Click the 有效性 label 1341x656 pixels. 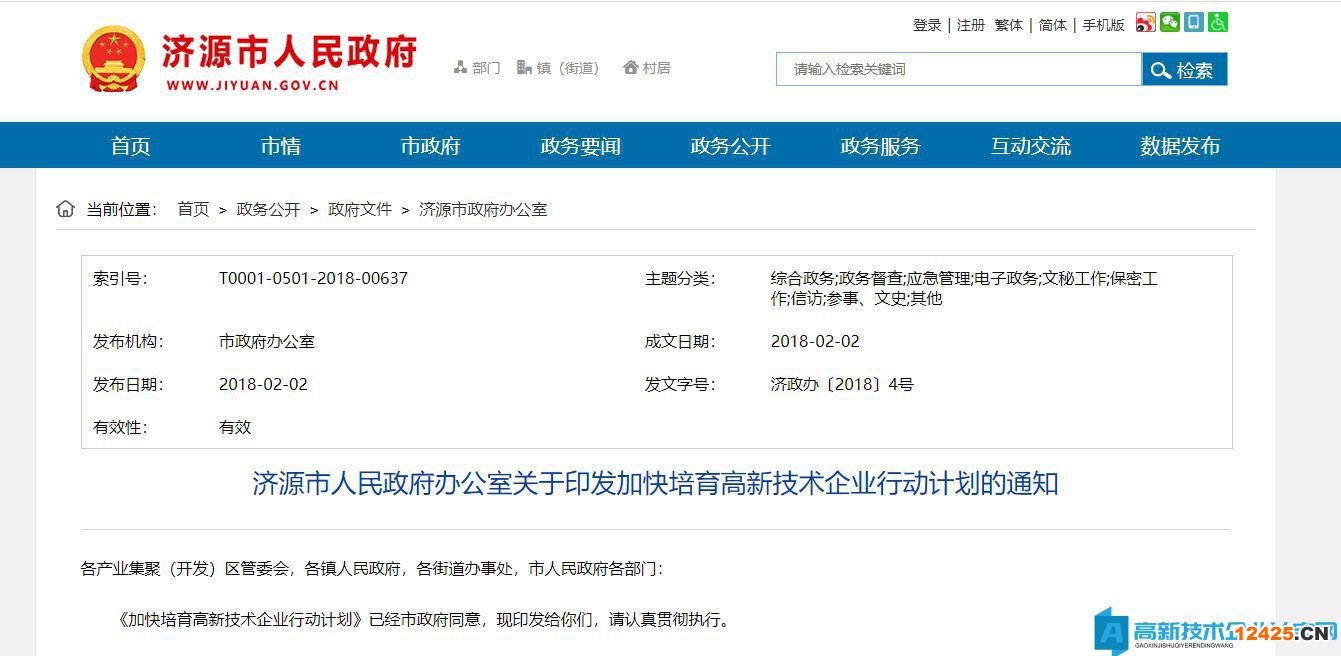point(120,427)
